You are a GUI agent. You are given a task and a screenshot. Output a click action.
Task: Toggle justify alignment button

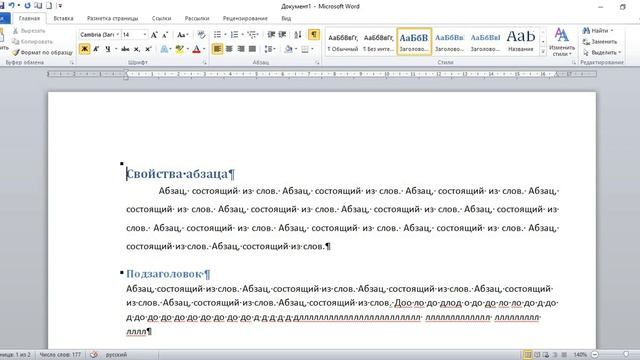[253, 49]
